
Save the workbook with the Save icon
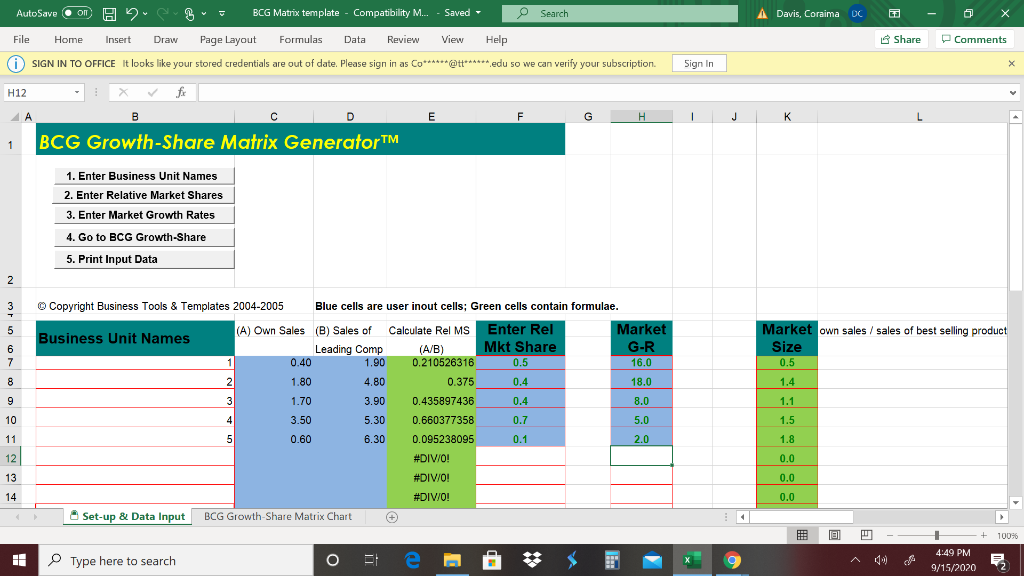[x=108, y=13]
